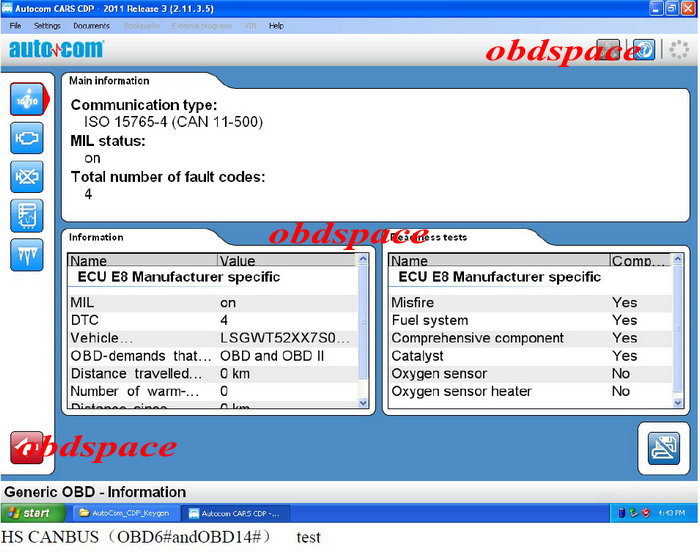Select the Vehicle... LSGWT52XX7S0 row
Image resolution: width=700 pixels, height=553 pixels.
(213, 338)
